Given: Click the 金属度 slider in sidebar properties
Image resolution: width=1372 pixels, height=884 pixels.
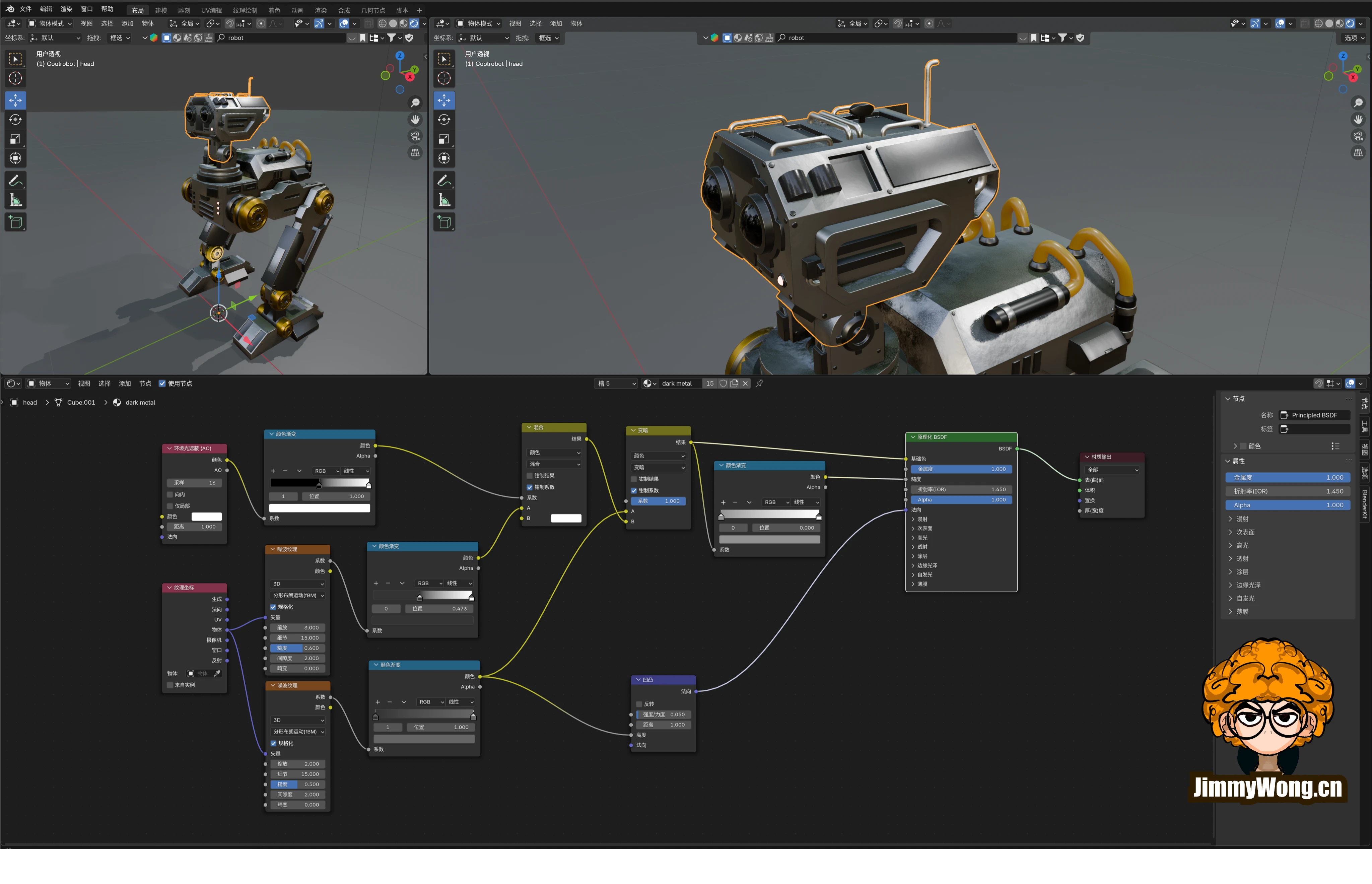Looking at the screenshot, I should (1287, 478).
